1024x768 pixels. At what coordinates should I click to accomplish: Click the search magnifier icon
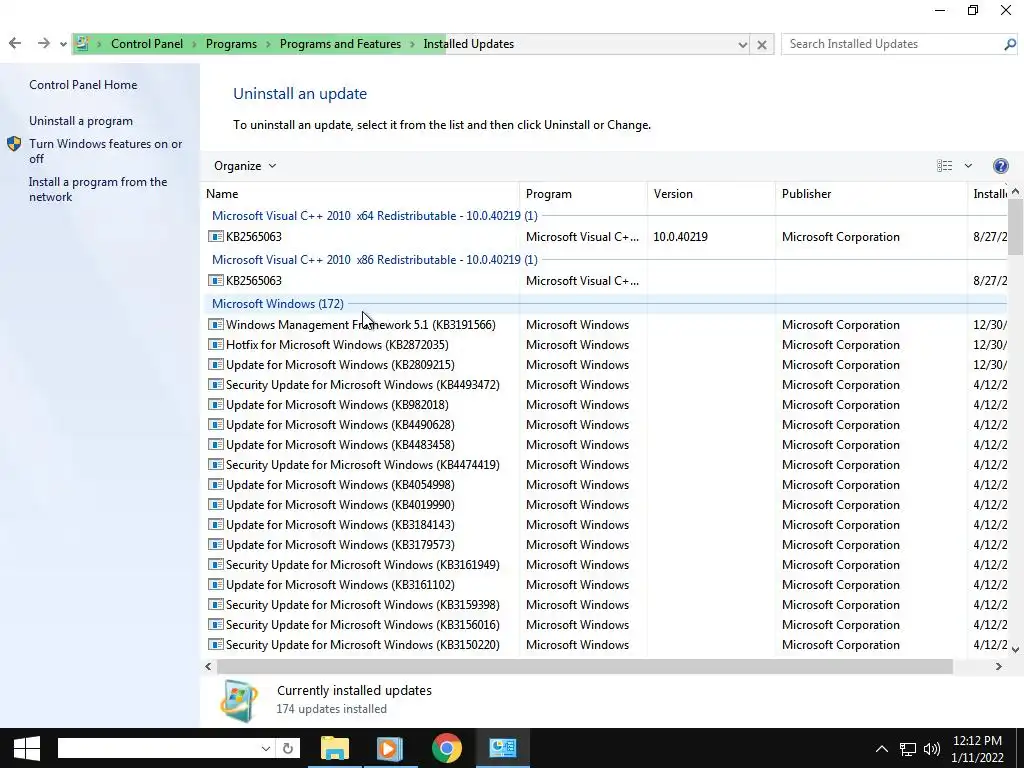point(1010,44)
